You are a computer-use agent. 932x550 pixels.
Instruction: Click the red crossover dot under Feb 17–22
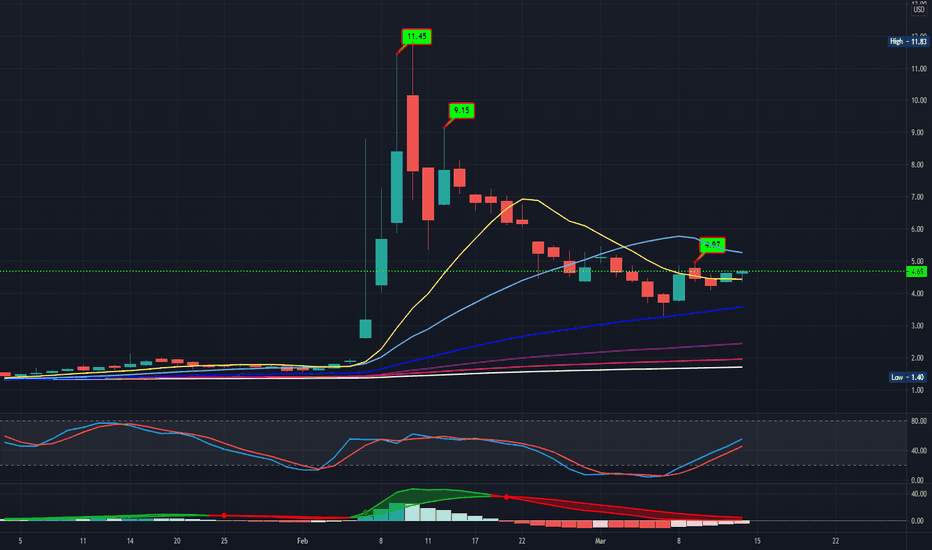pyautogui.click(x=506, y=496)
